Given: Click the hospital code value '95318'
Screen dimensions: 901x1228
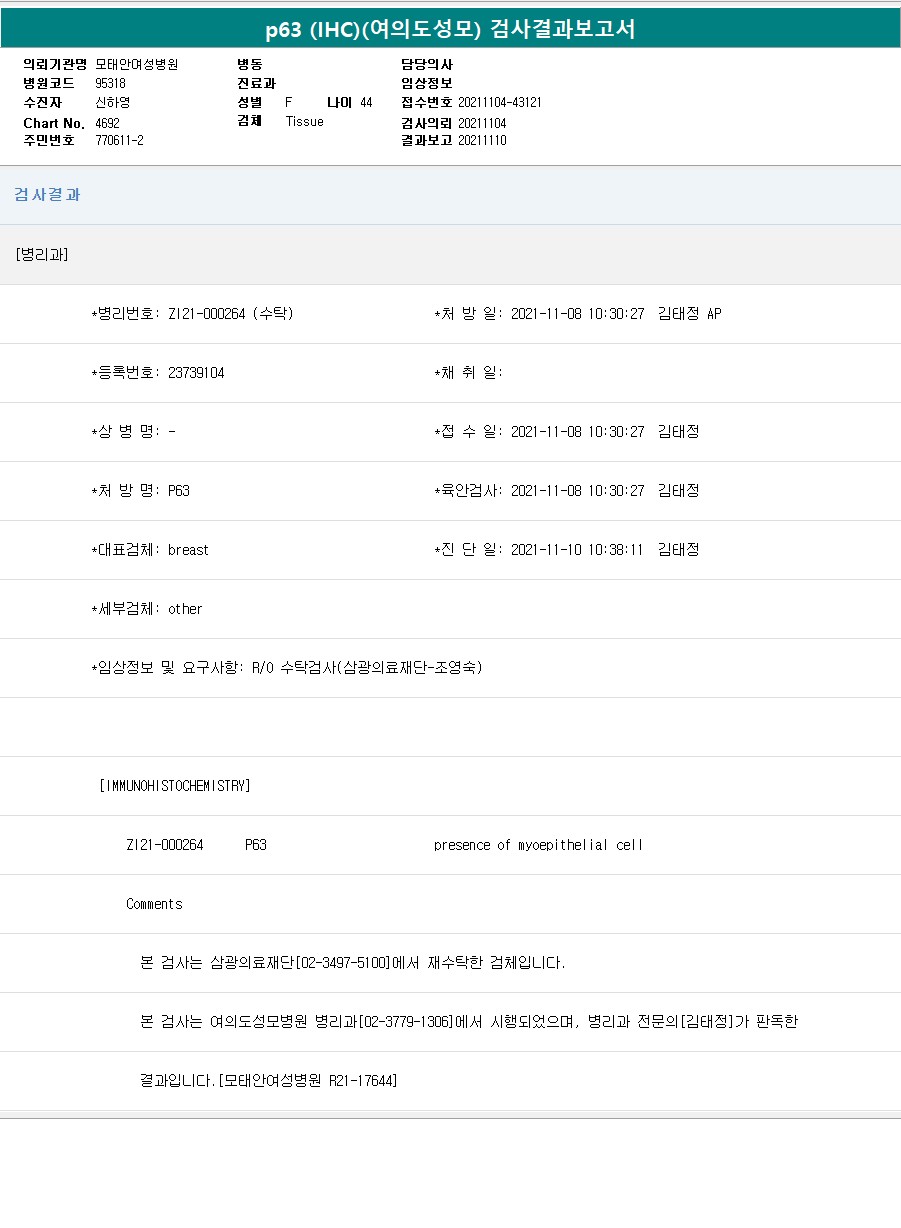Looking at the screenshot, I should (x=110, y=83).
